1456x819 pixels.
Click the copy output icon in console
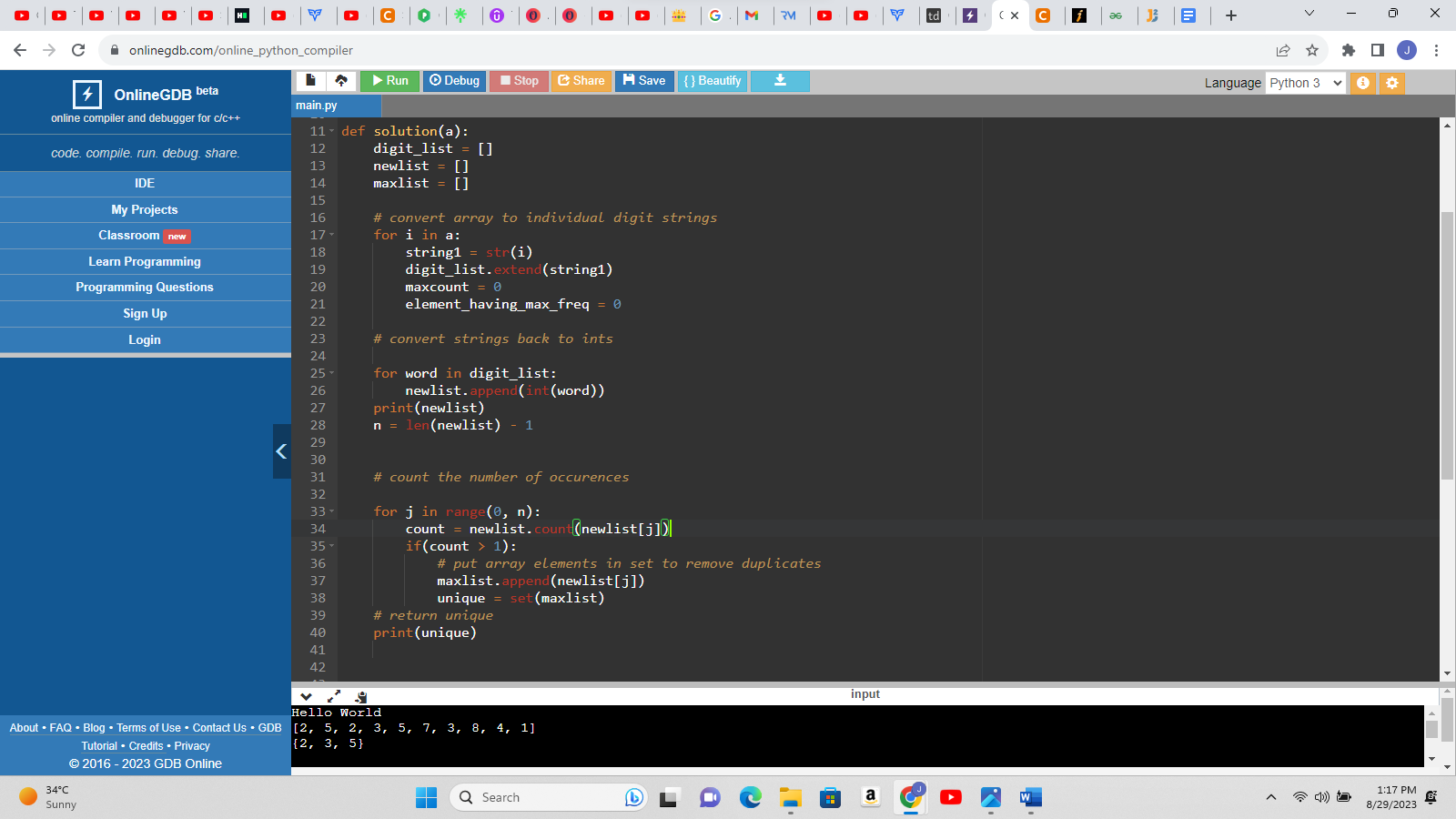pos(361,697)
